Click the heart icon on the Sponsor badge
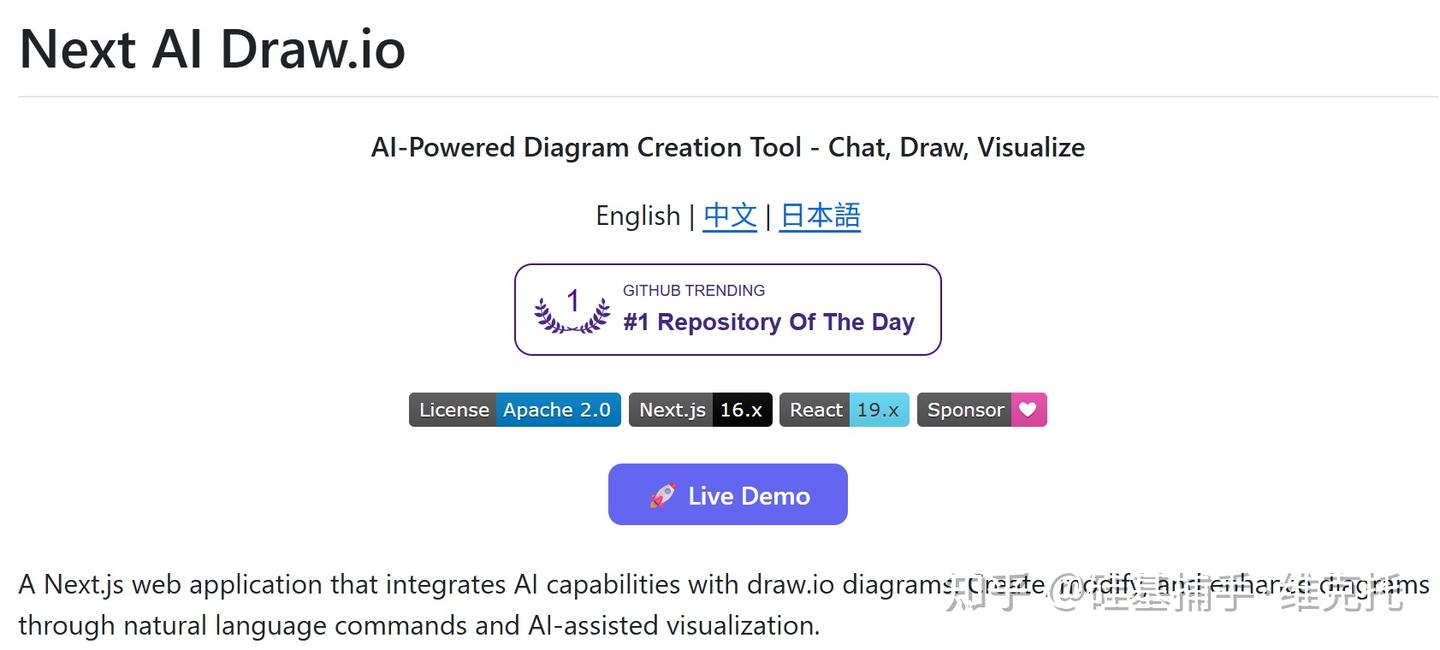Image resolution: width=1440 pixels, height=650 pixels. [x=1028, y=409]
